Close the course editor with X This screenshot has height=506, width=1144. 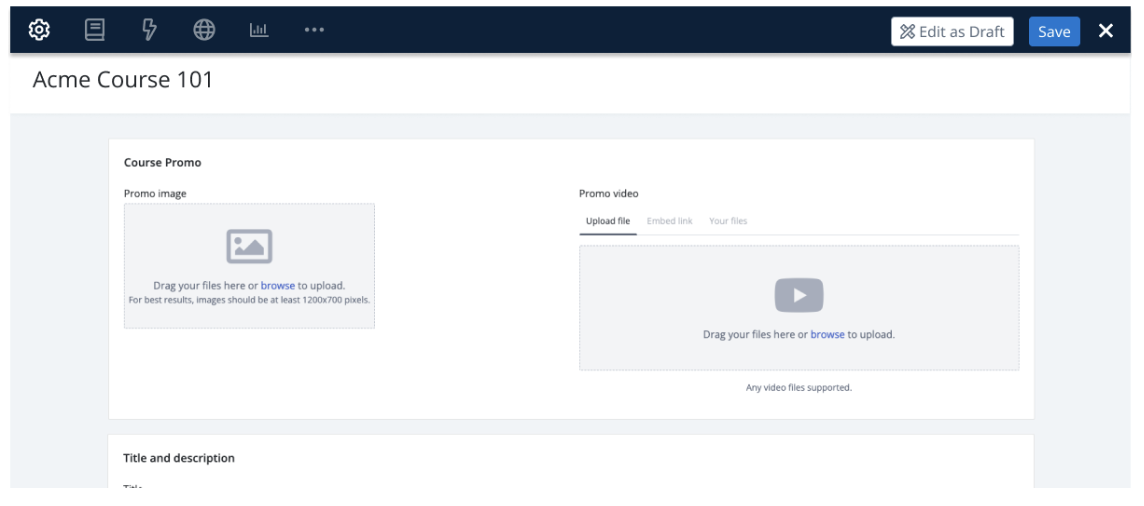(1106, 31)
